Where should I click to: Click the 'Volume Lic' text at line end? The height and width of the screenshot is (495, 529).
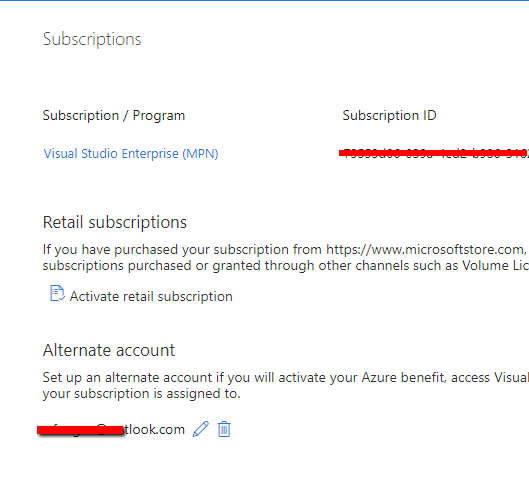[495, 266]
